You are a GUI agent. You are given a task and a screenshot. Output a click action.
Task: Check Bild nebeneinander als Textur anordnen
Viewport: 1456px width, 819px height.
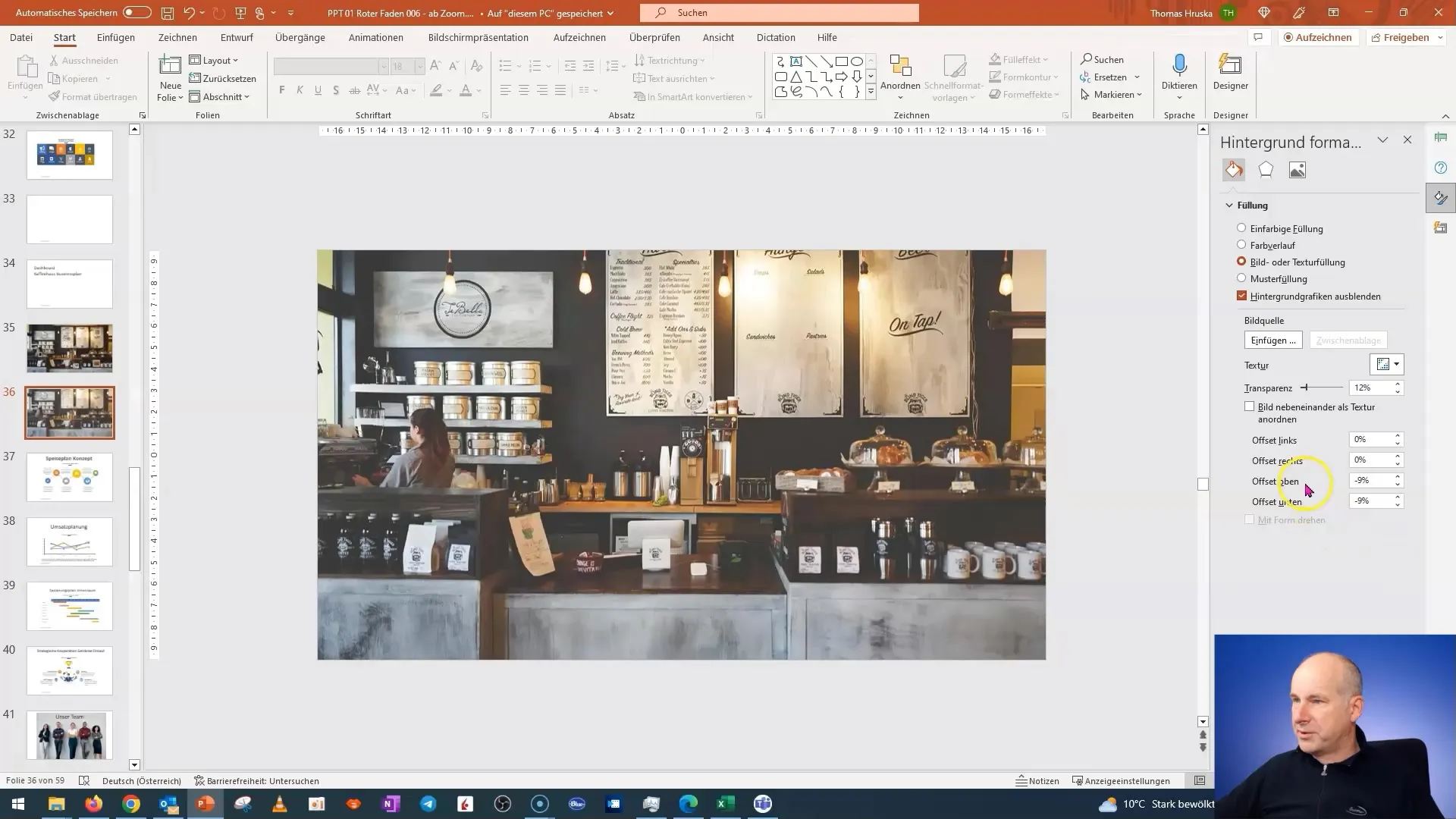(x=1249, y=407)
